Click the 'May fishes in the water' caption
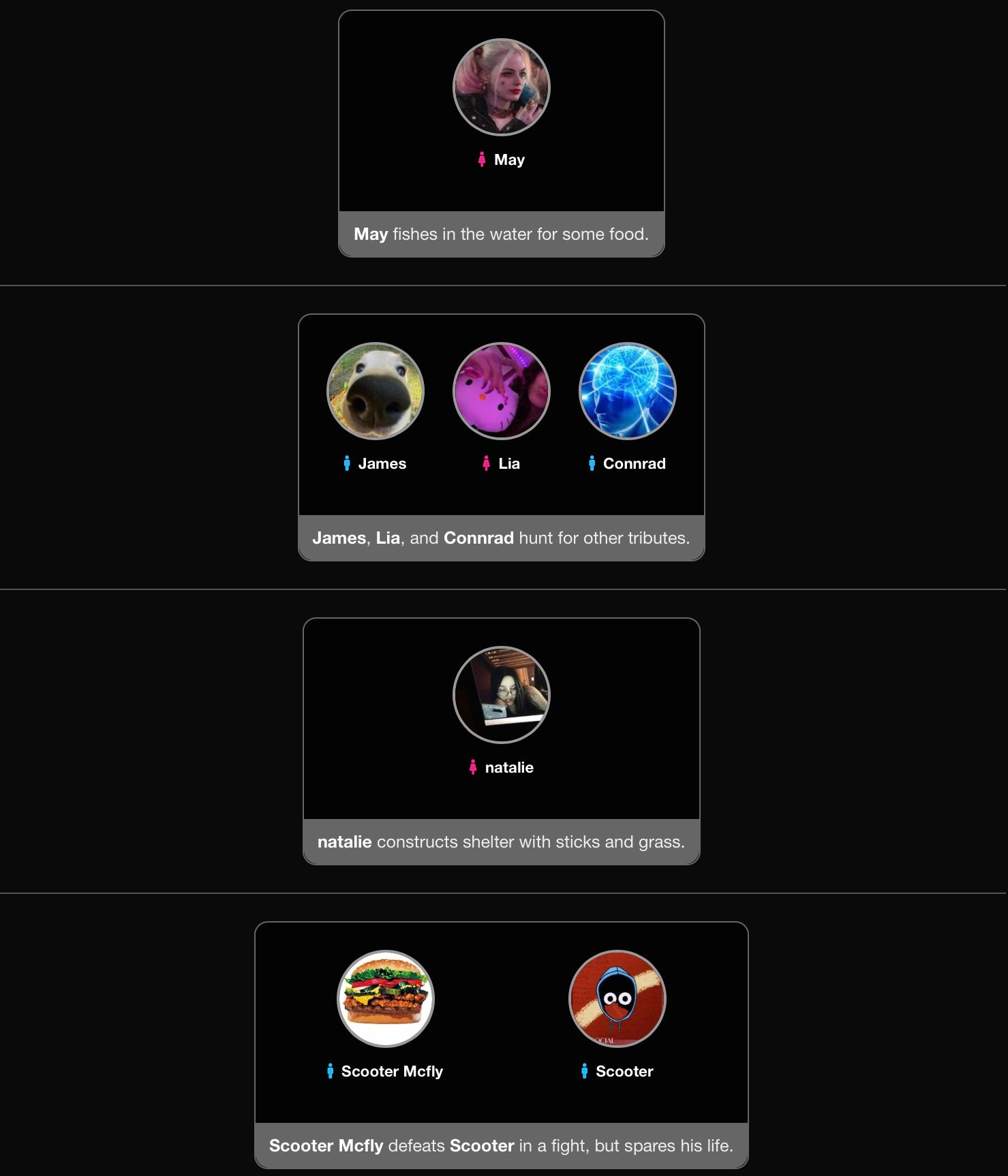 coord(502,234)
